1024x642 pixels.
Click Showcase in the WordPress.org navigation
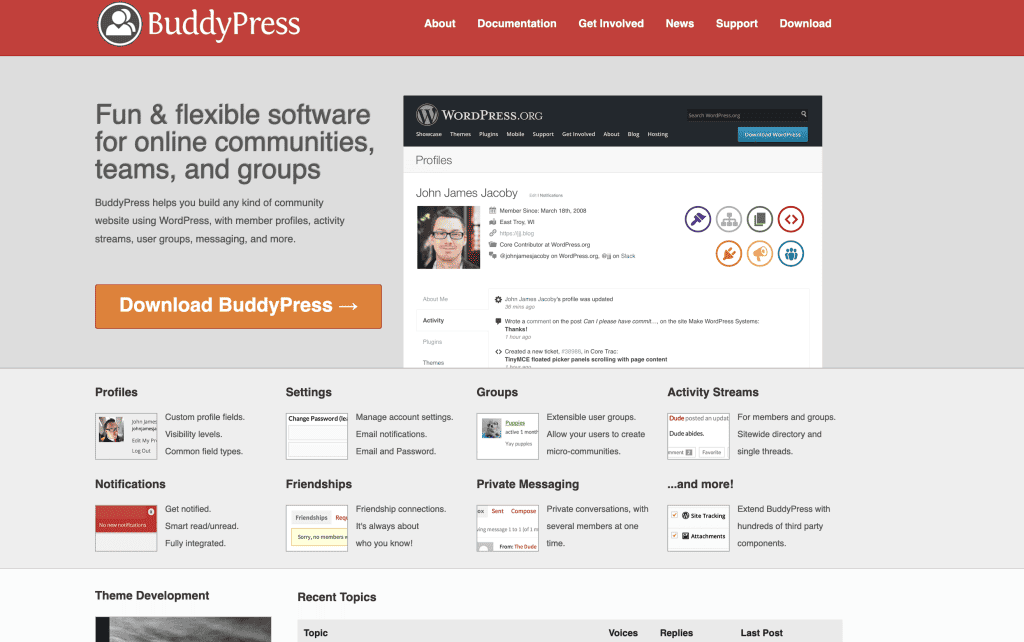pos(428,133)
